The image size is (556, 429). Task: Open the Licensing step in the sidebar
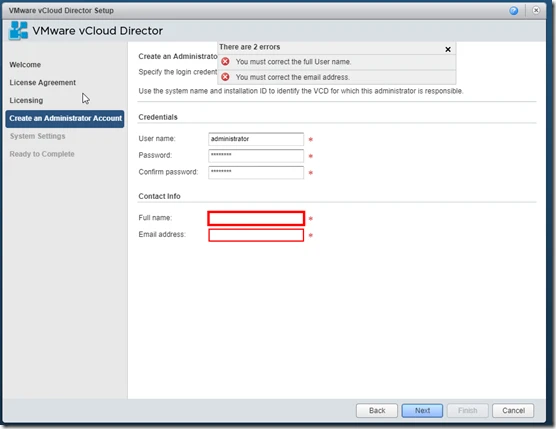[x=26, y=100]
